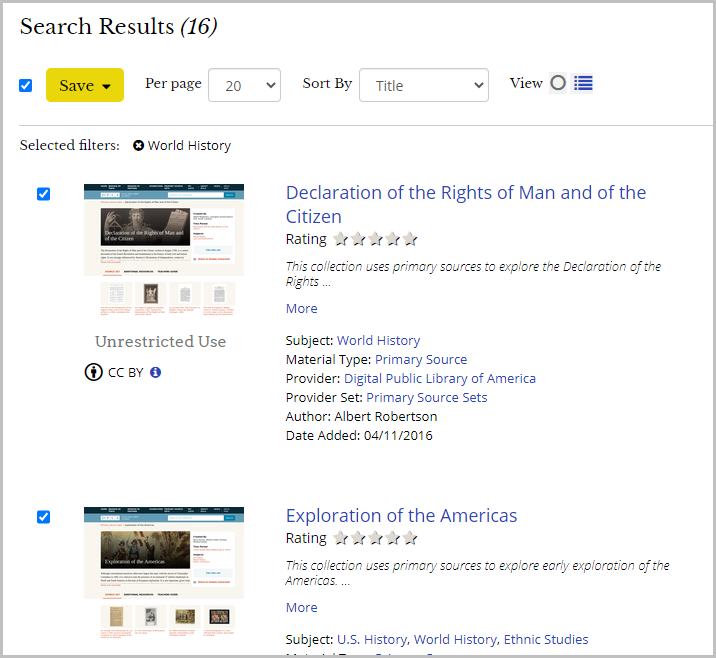Screen dimensions: 716x658
Task: Click the Search Results (16) heading
Action: point(118,26)
